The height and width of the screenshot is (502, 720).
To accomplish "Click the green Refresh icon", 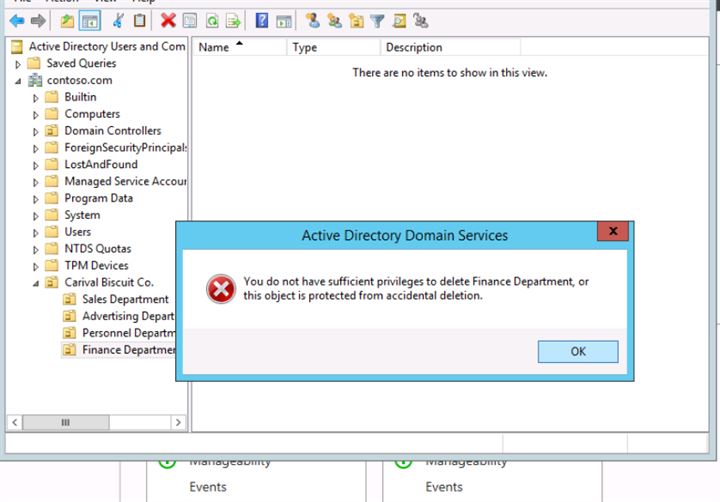I will pyautogui.click(x=212, y=21).
